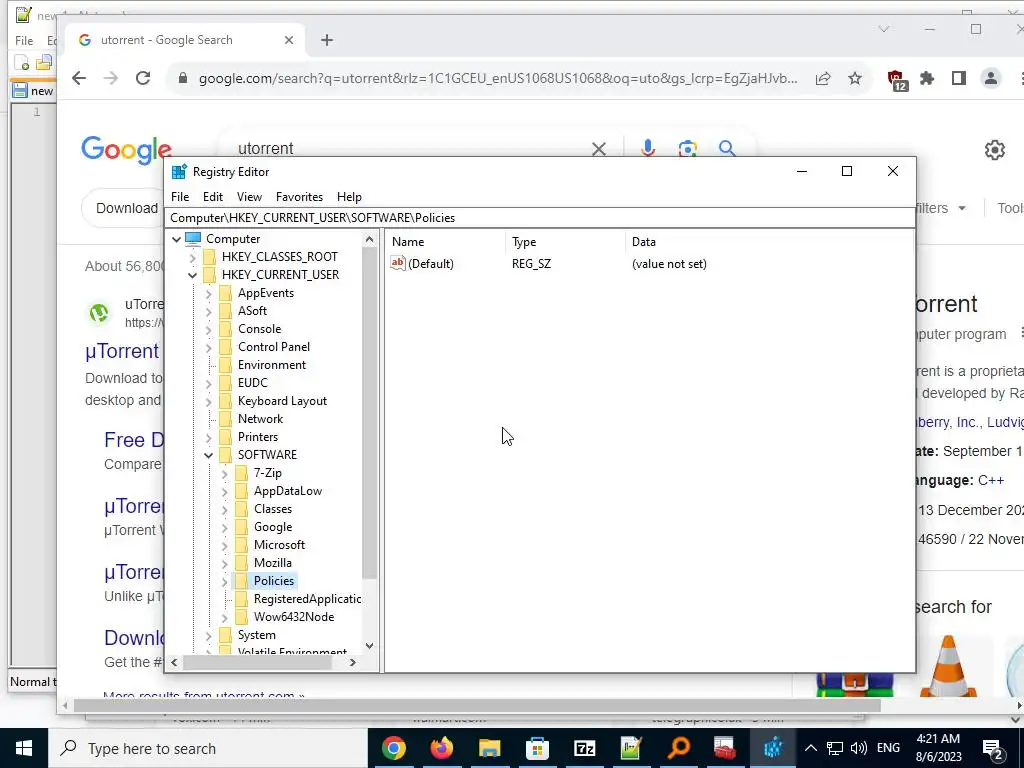Expand the 7-Zip key
The width and height of the screenshot is (1024, 768).
click(225, 473)
